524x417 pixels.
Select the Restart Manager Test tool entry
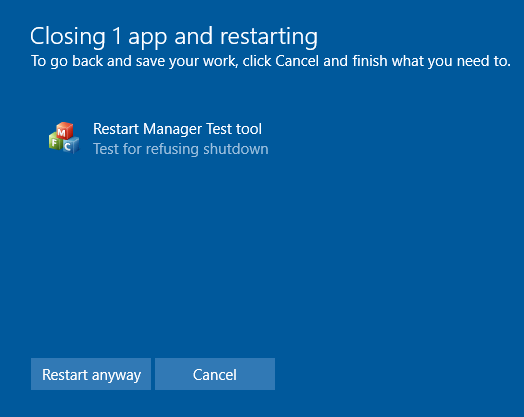158,138
